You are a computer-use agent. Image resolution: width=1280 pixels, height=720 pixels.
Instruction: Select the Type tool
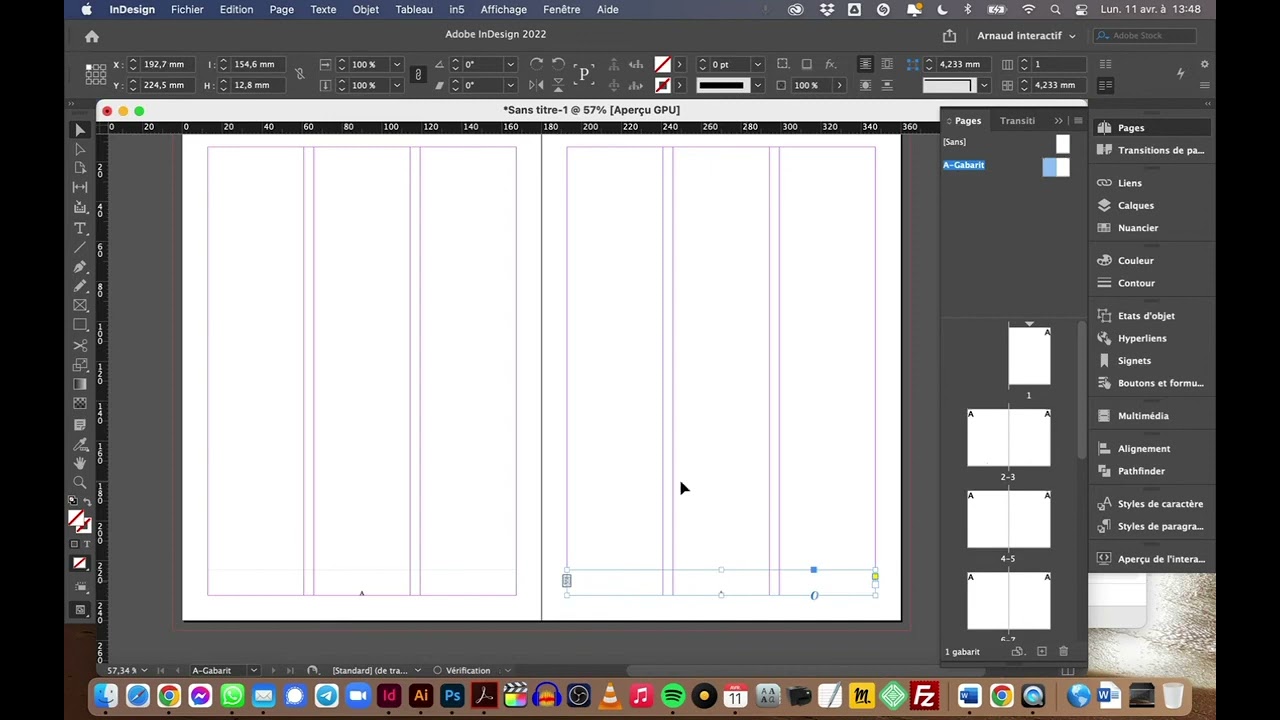pos(80,229)
